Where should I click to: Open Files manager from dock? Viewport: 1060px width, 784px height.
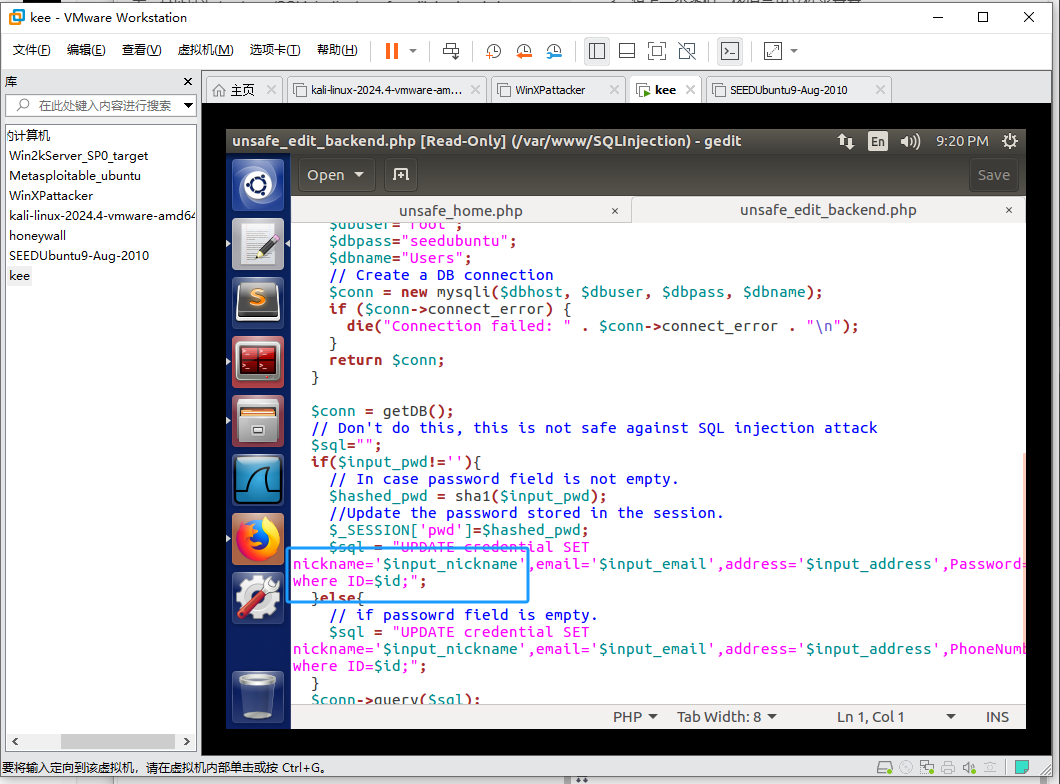[258, 420]
